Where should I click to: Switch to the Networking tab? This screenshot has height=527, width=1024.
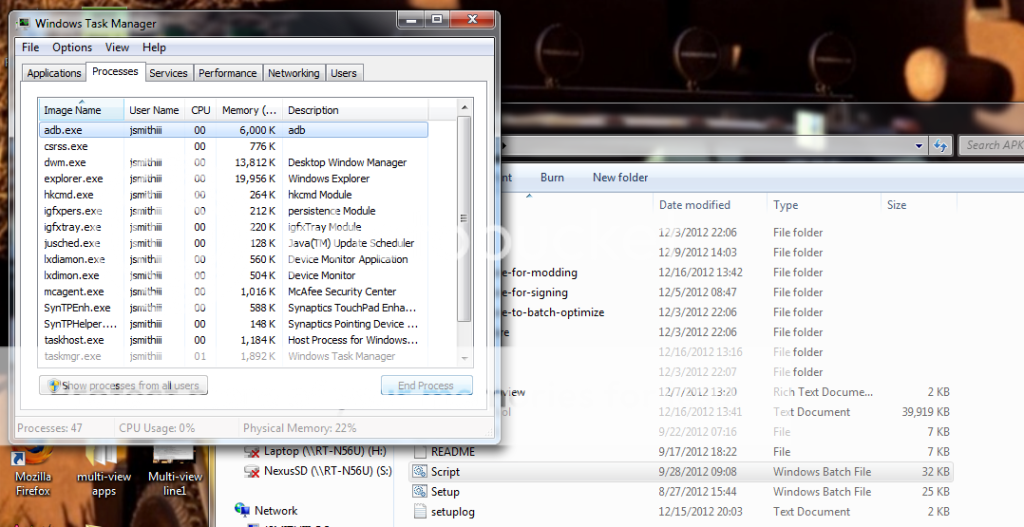coord(293,73)
